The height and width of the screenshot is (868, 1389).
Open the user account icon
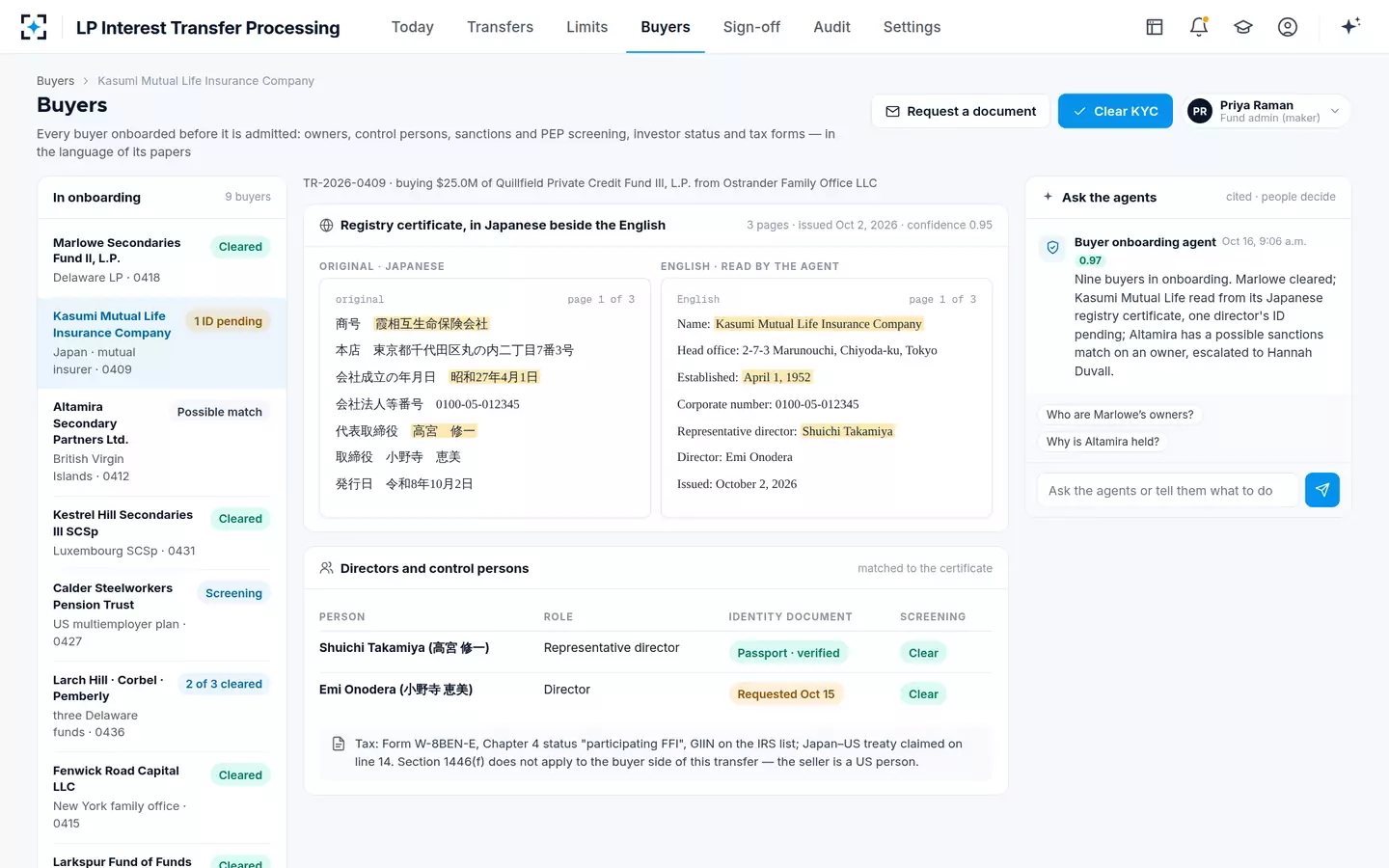[1288, 27]
